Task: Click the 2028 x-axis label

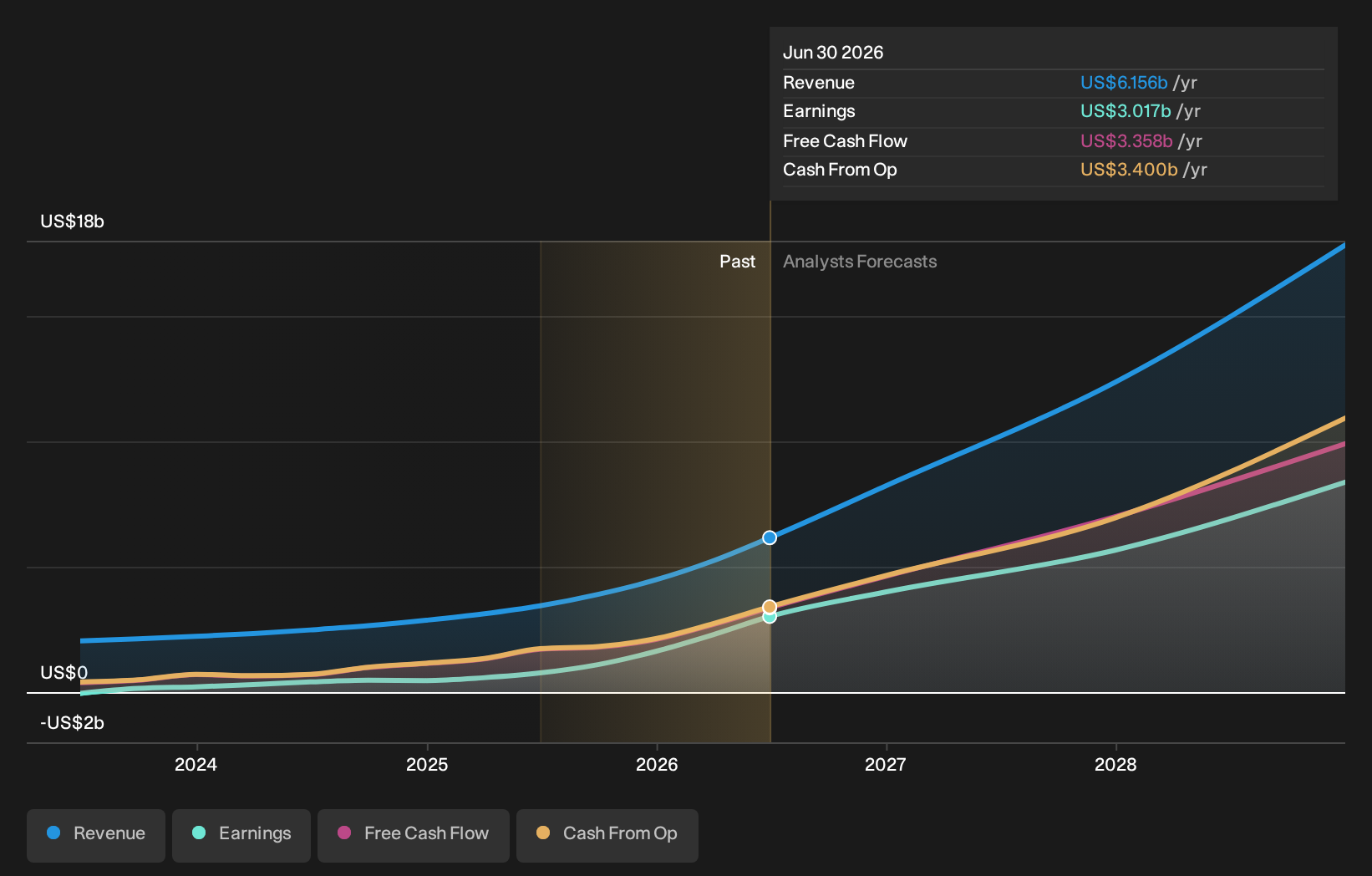Action: [1115, 765]
